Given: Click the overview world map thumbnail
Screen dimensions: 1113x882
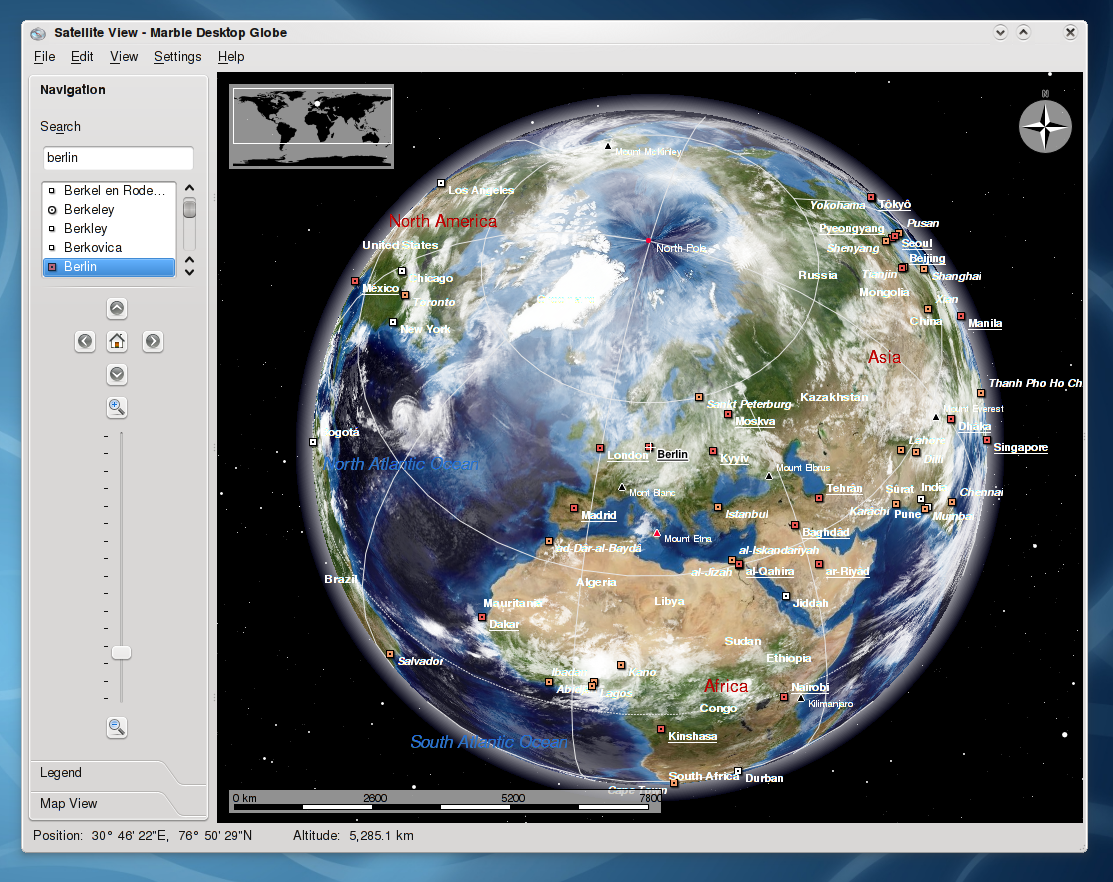Looking at the screenshot, I should point(310,127).
